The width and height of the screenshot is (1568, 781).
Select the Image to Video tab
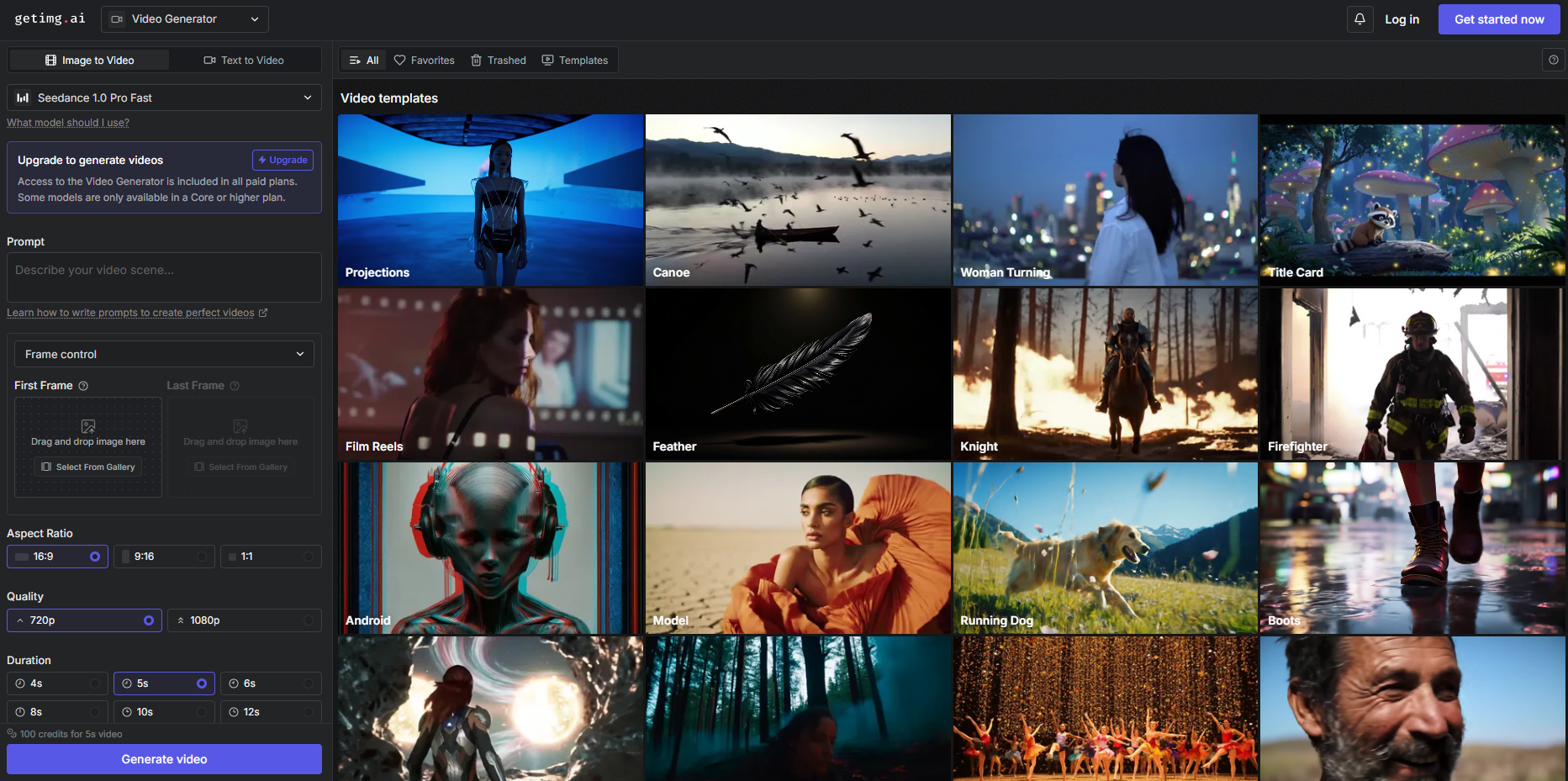[x=89, y=61]
